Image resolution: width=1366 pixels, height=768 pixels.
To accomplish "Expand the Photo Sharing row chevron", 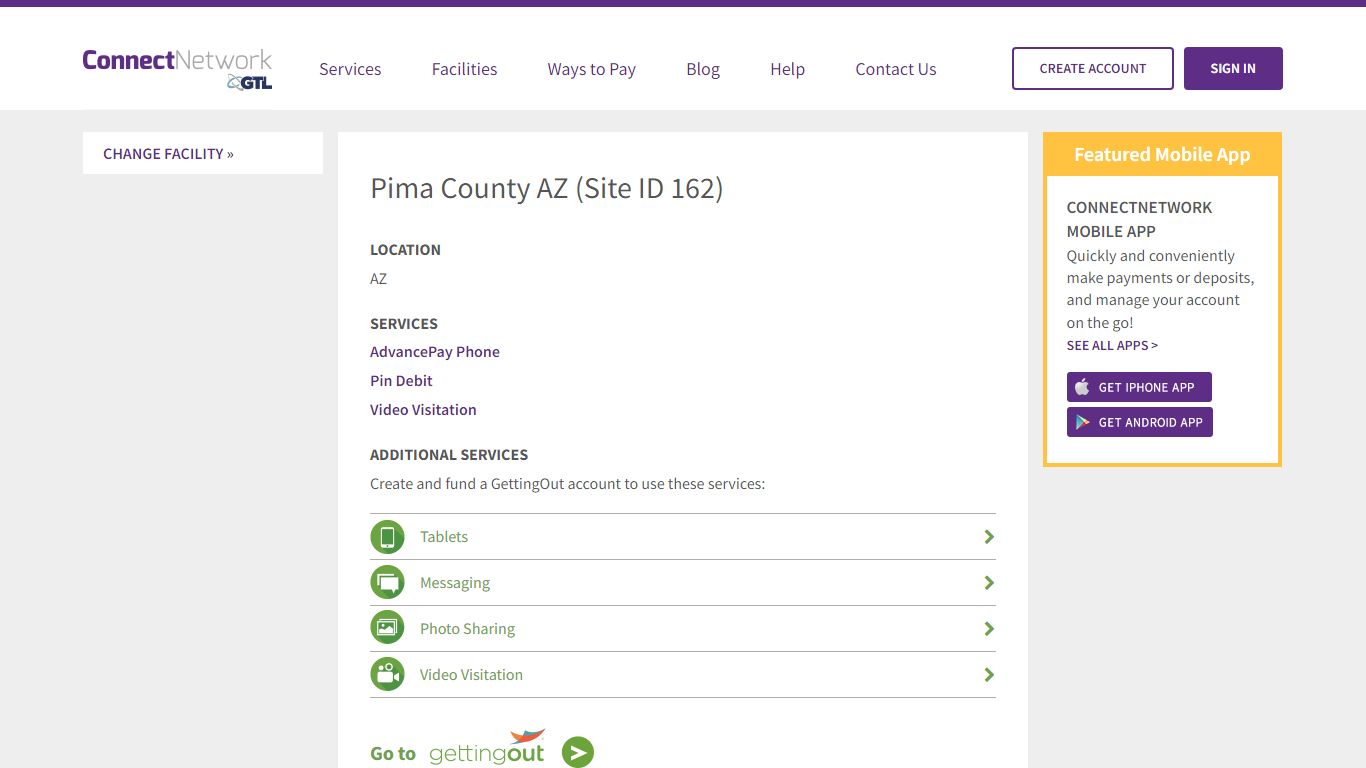I will (x=989, y=629).
